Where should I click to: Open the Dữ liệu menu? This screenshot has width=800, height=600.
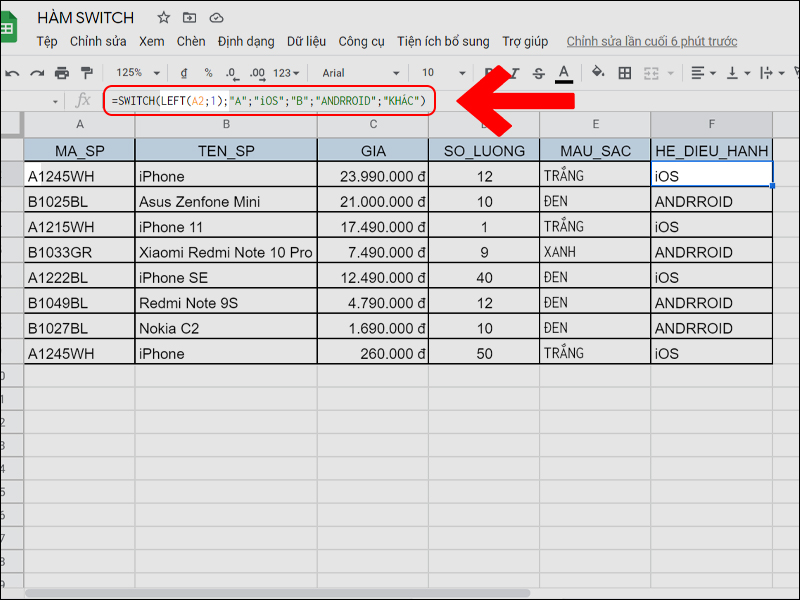coord(306,41)
